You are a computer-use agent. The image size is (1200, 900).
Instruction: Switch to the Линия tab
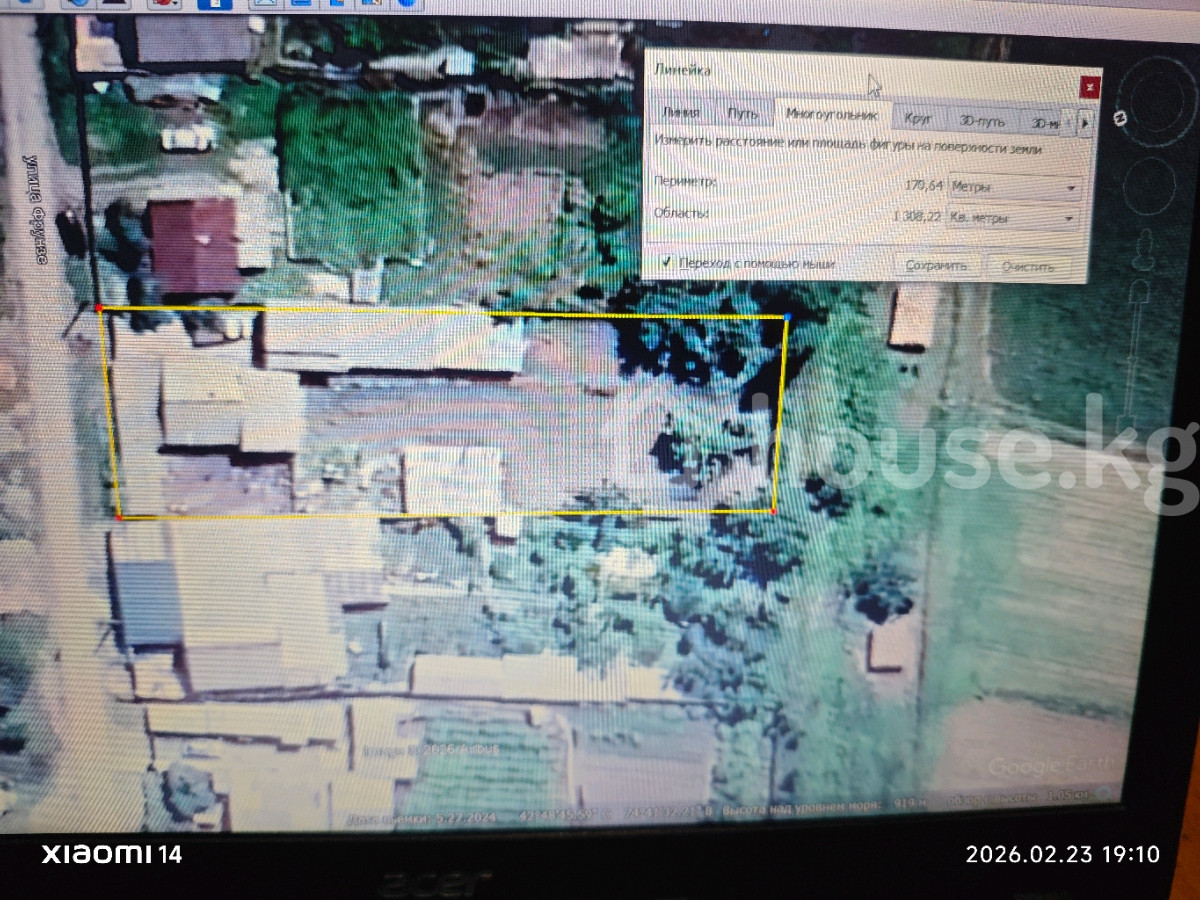680,113
